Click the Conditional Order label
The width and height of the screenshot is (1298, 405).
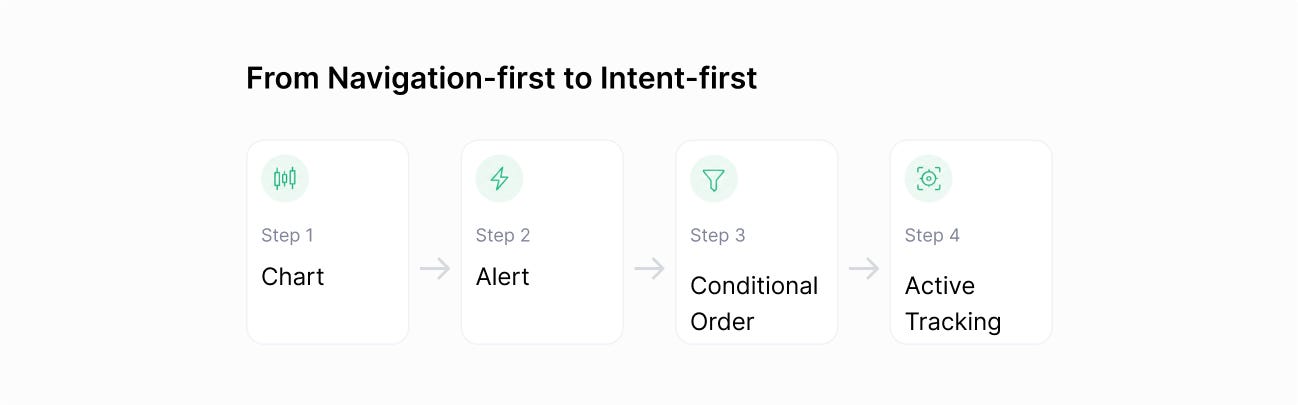coord(754,304)
